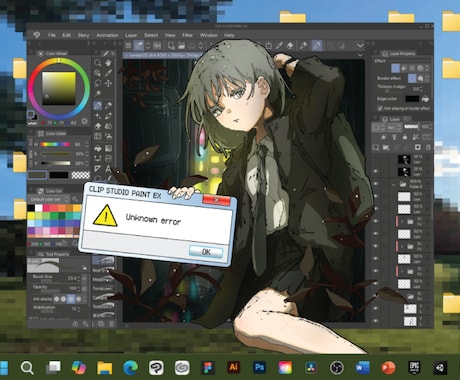Viewport: 460px width, 380px height.
Task: Open the hamburger menu in command bar
Action: (128, 46)
